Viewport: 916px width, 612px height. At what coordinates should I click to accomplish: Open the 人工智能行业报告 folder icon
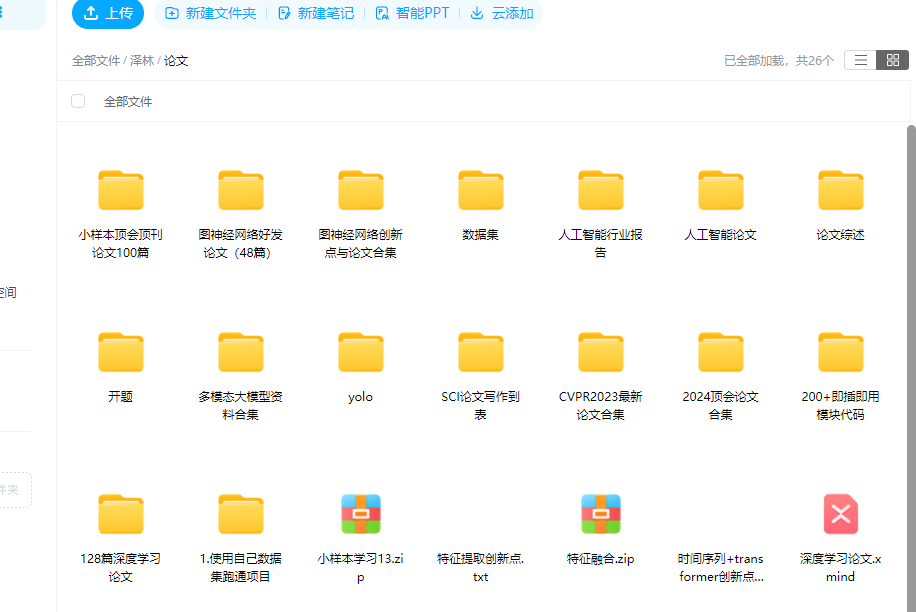(601, 190)
